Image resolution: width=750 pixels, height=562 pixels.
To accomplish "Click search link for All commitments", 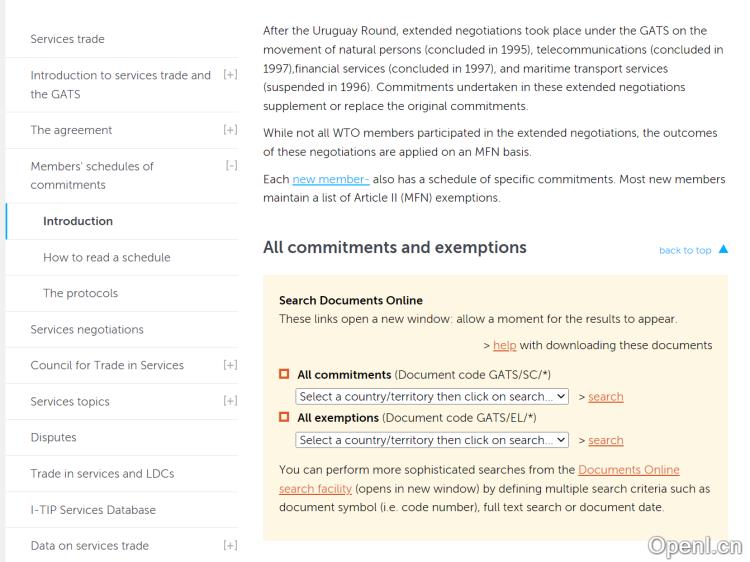I will click(605, 397).
